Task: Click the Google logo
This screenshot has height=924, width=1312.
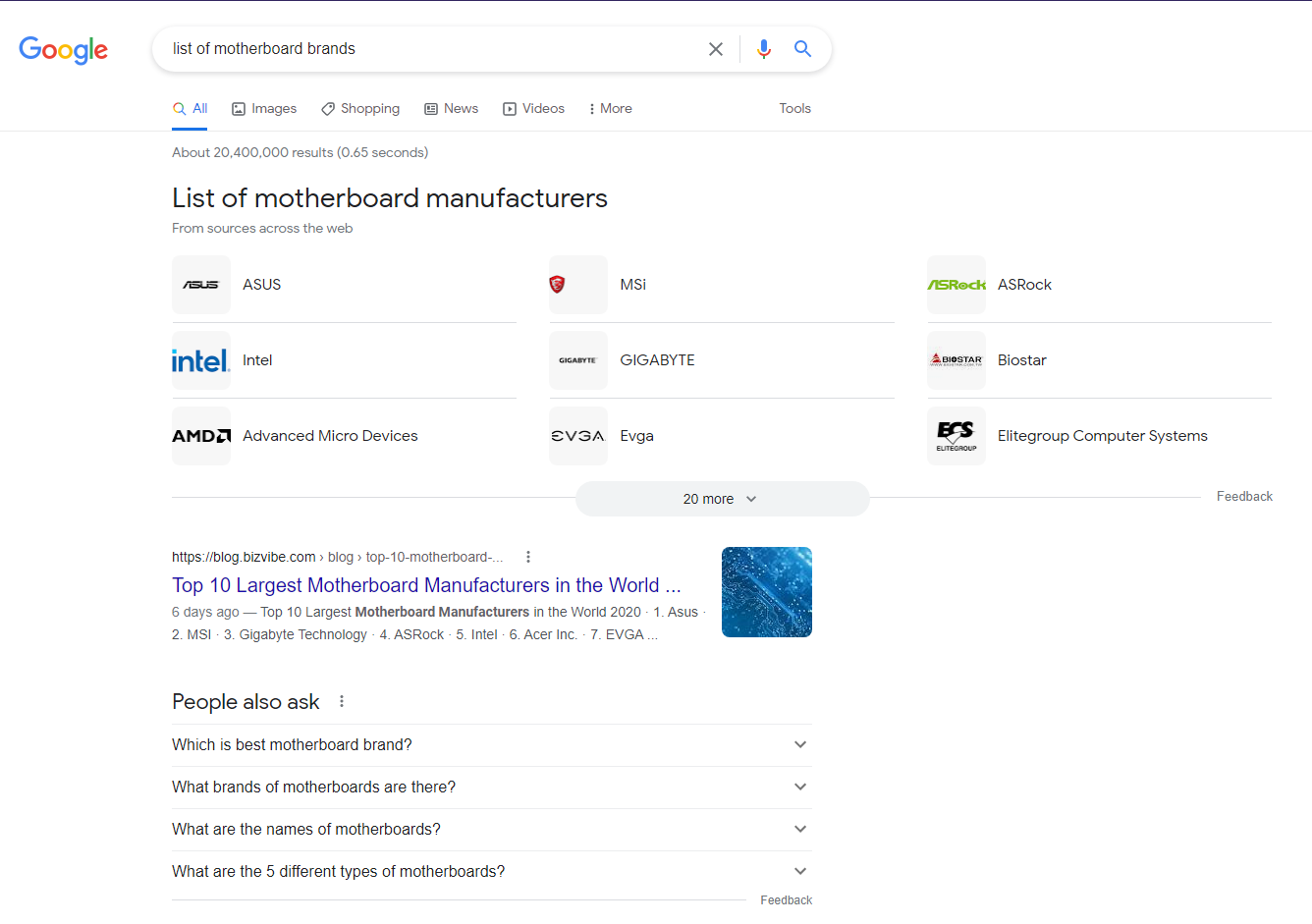Action: pyautogui.click(x=64, y=50)
